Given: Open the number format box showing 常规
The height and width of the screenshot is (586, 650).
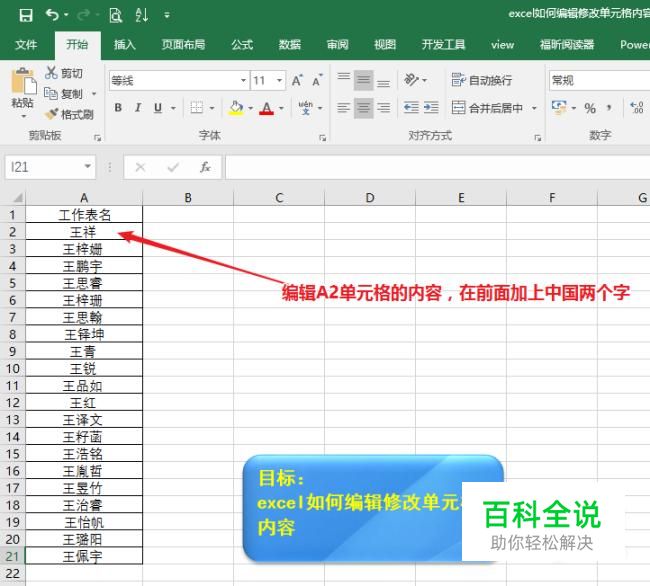Looking at the screenshot, I should point(599,80).
